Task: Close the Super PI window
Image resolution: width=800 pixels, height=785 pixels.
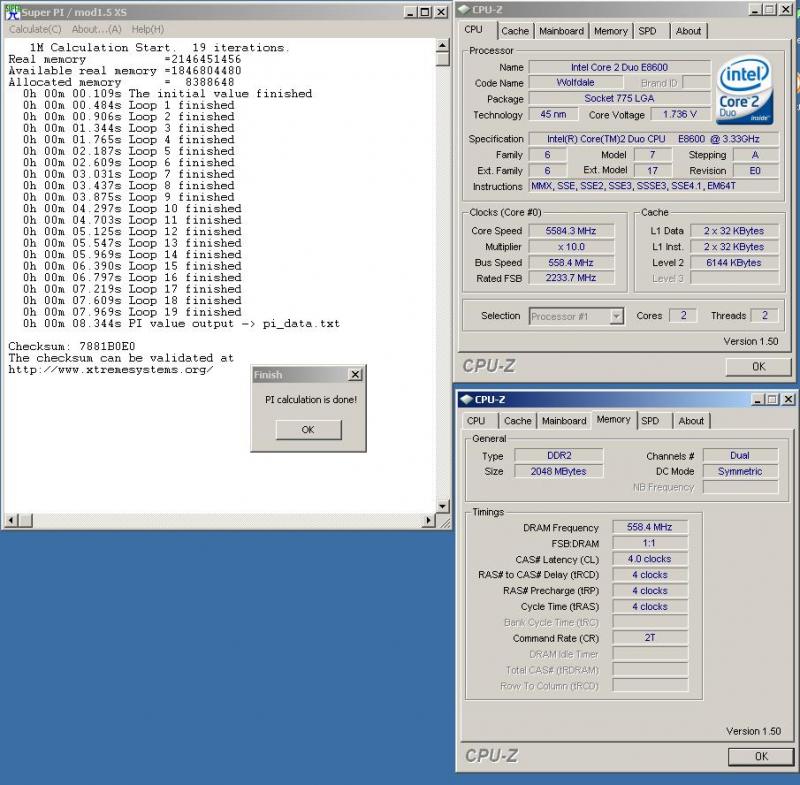Action: (x=440, y=12)
